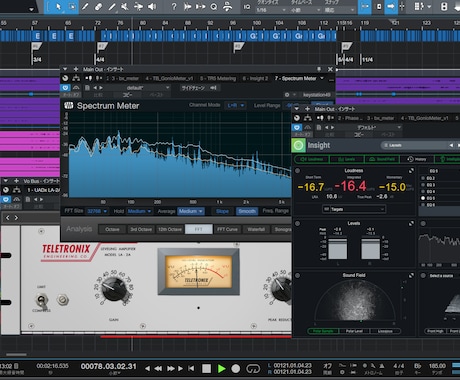Viewport: 460px width, 380px height.
Task: Toggle the Insight plugin power button
Action: 297,127
